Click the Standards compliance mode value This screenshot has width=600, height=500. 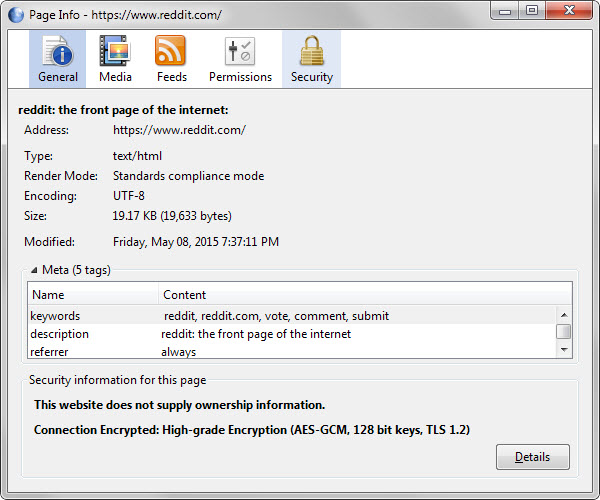(x=188, y=176)
